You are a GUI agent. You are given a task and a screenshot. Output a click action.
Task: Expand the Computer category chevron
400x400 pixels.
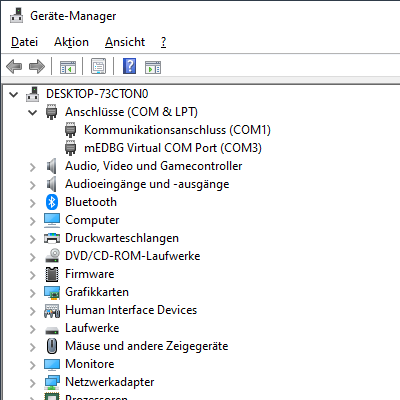pyautogui.click(x=33, y=221)
